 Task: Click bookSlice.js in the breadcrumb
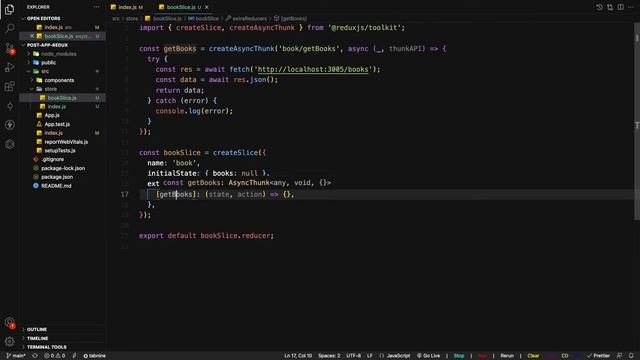click(167, 18)
